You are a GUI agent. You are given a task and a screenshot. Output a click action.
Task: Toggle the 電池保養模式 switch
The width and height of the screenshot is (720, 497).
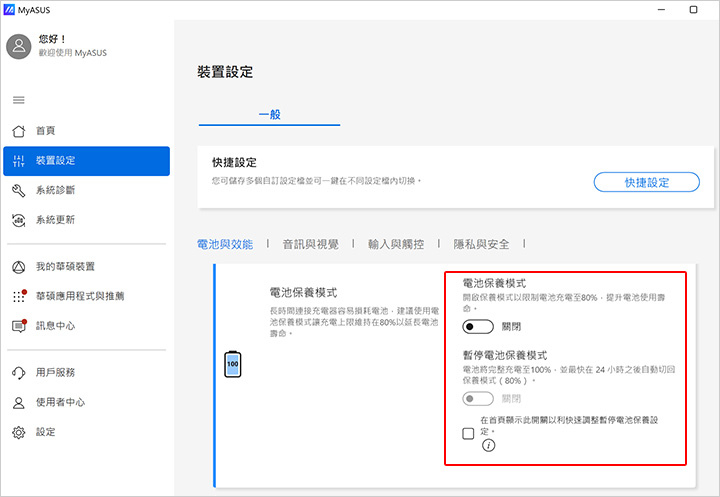(x=478, y=327)
